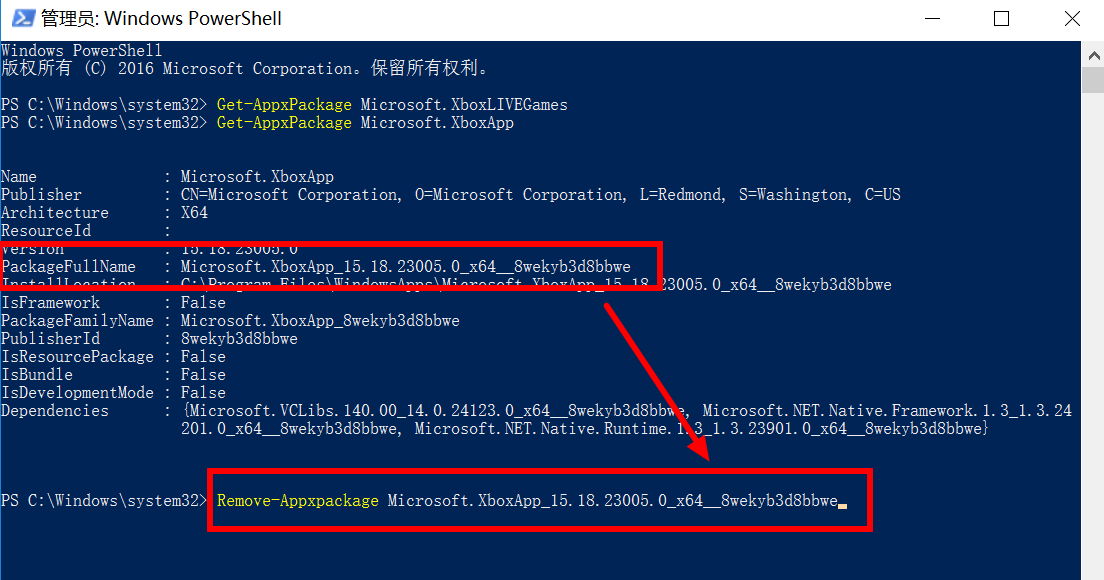Click the IsFramework False value

click(203, 303)
